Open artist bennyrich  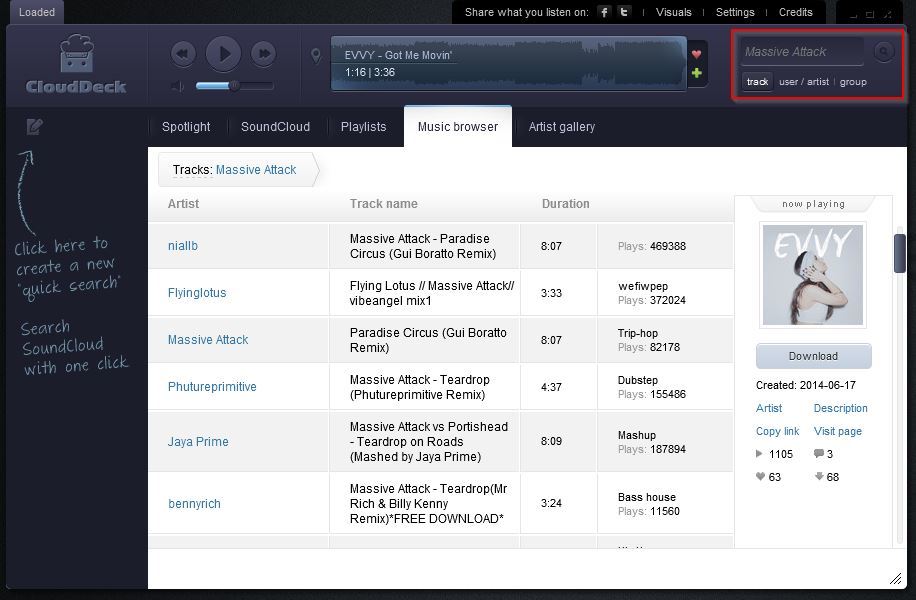click(x=195, y=504)
